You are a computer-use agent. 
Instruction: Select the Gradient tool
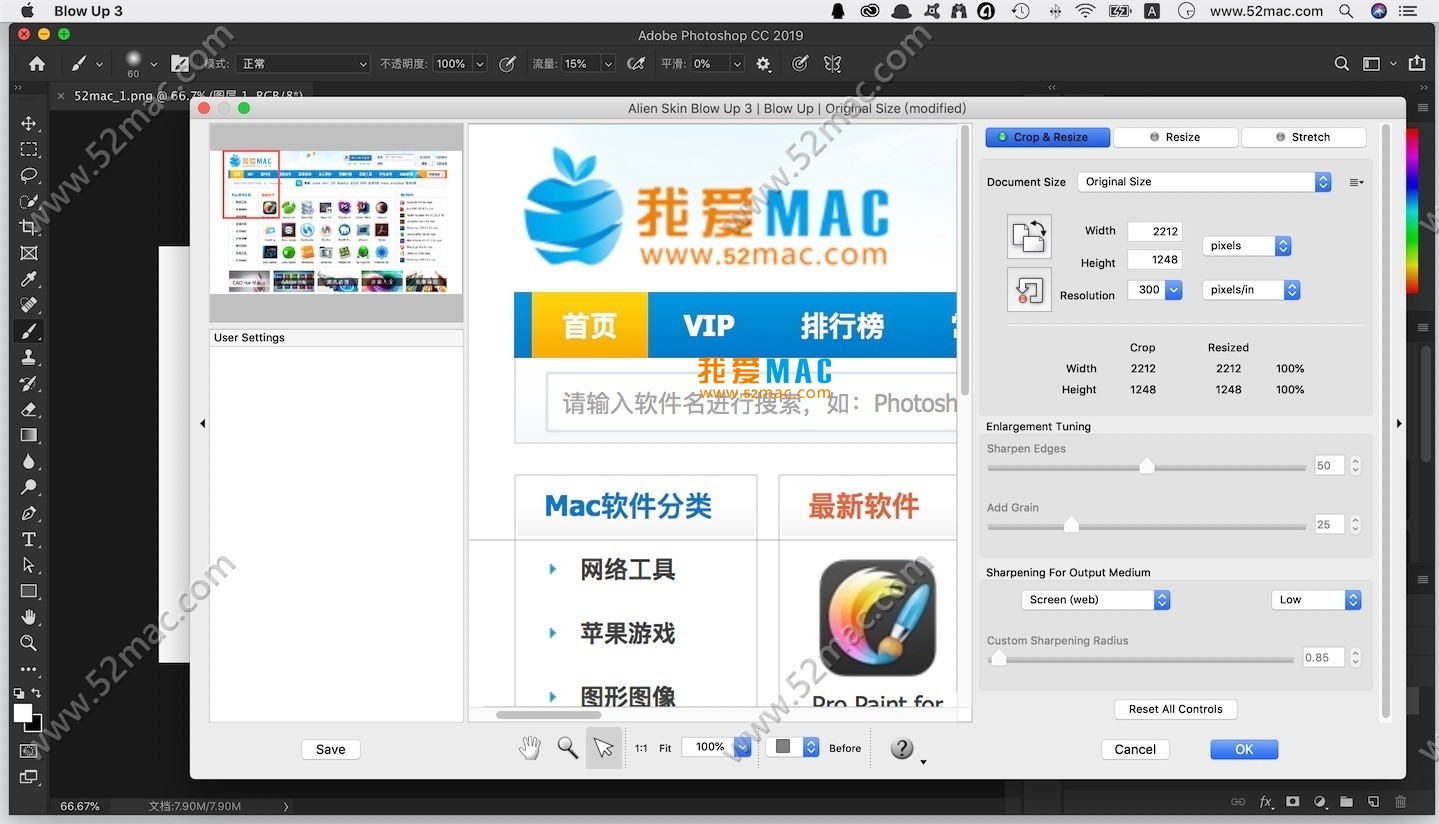pos(29,435)
